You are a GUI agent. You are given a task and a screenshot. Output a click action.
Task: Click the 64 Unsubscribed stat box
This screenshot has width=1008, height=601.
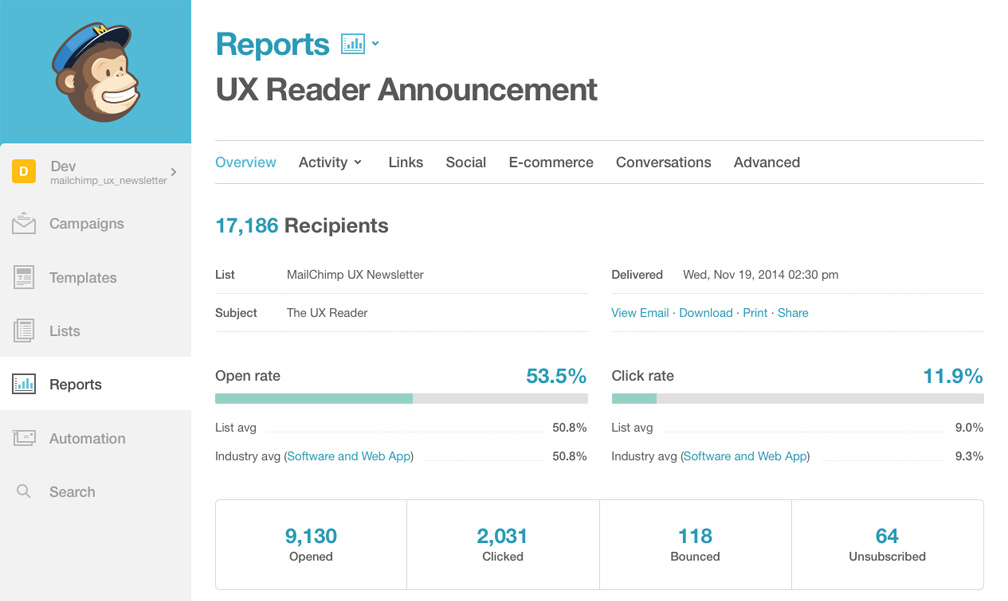point(887,545)
